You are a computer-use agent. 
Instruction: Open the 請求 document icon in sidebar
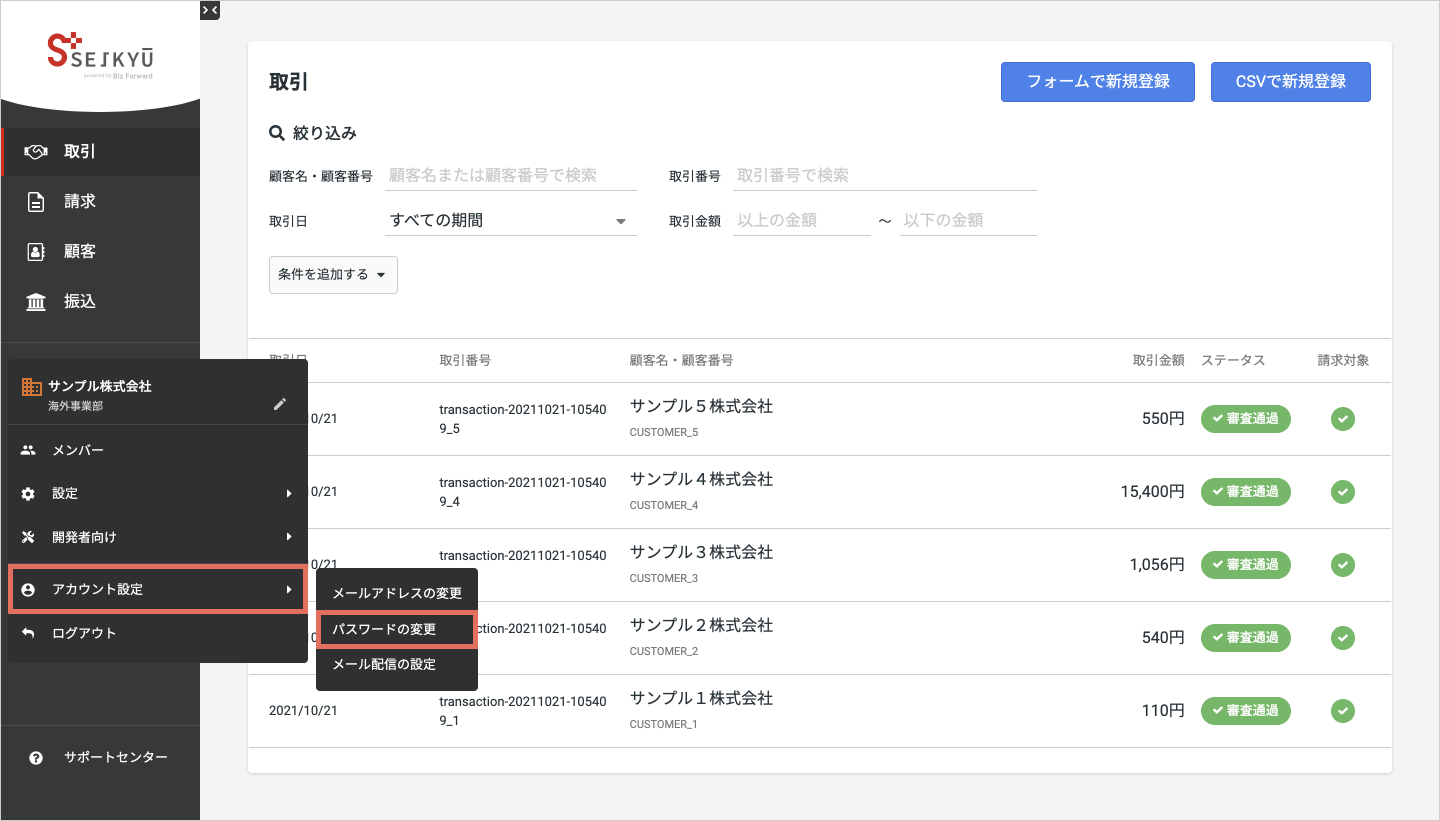(36, 202)
